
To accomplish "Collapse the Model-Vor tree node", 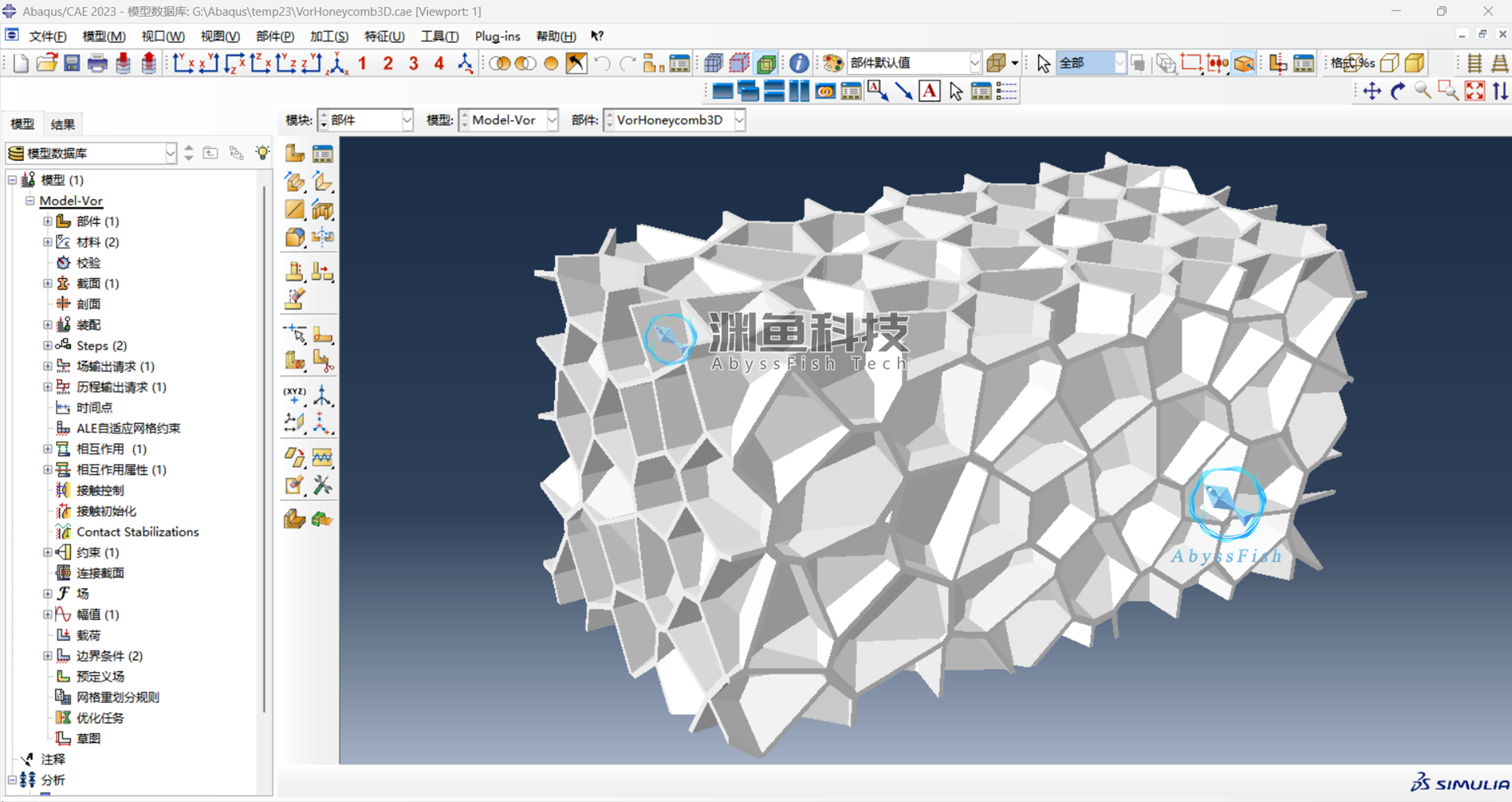I will 29,201.
